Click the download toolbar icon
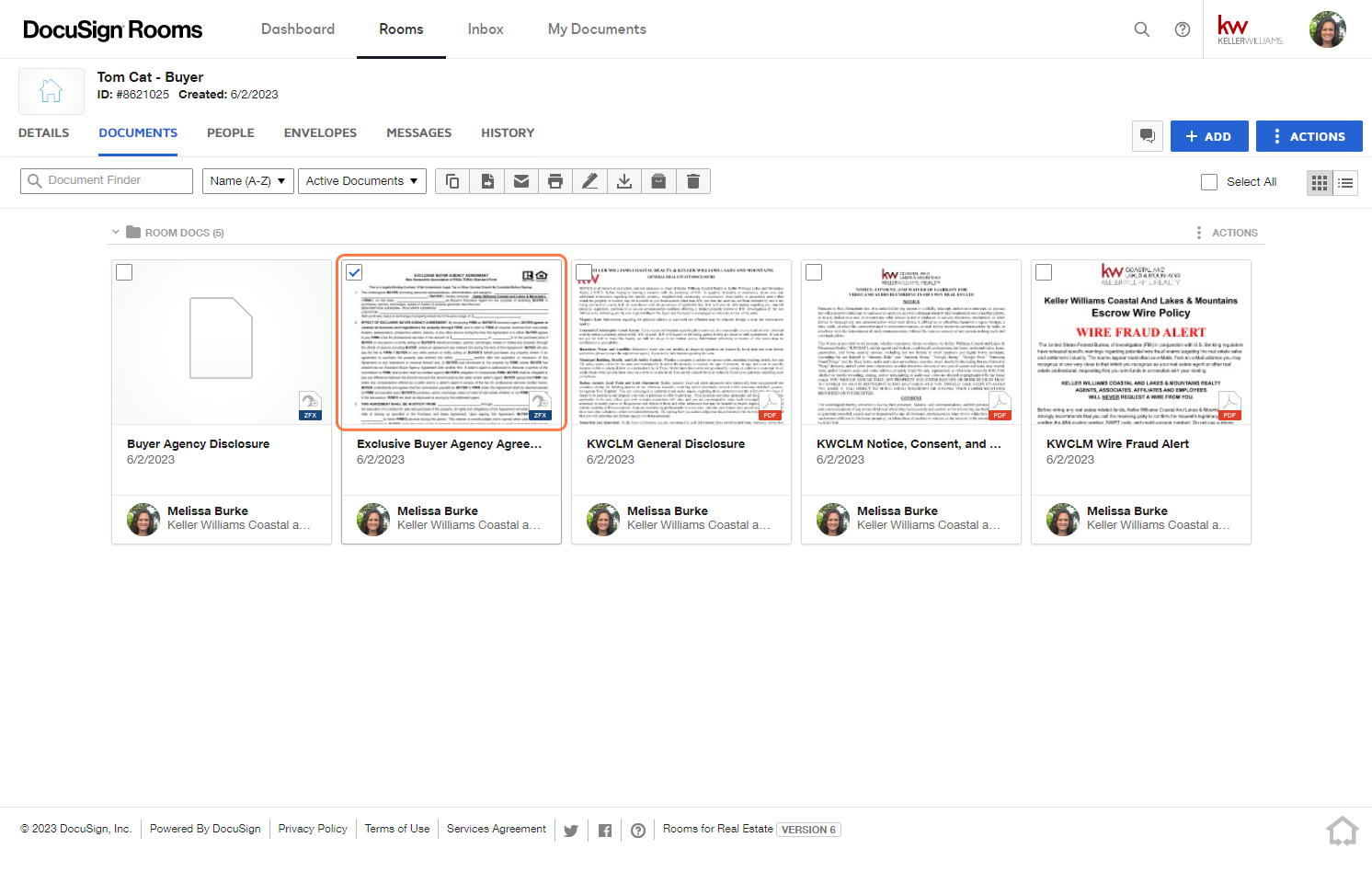Screen dimensions: 1372x883 [x=624, y=181]
